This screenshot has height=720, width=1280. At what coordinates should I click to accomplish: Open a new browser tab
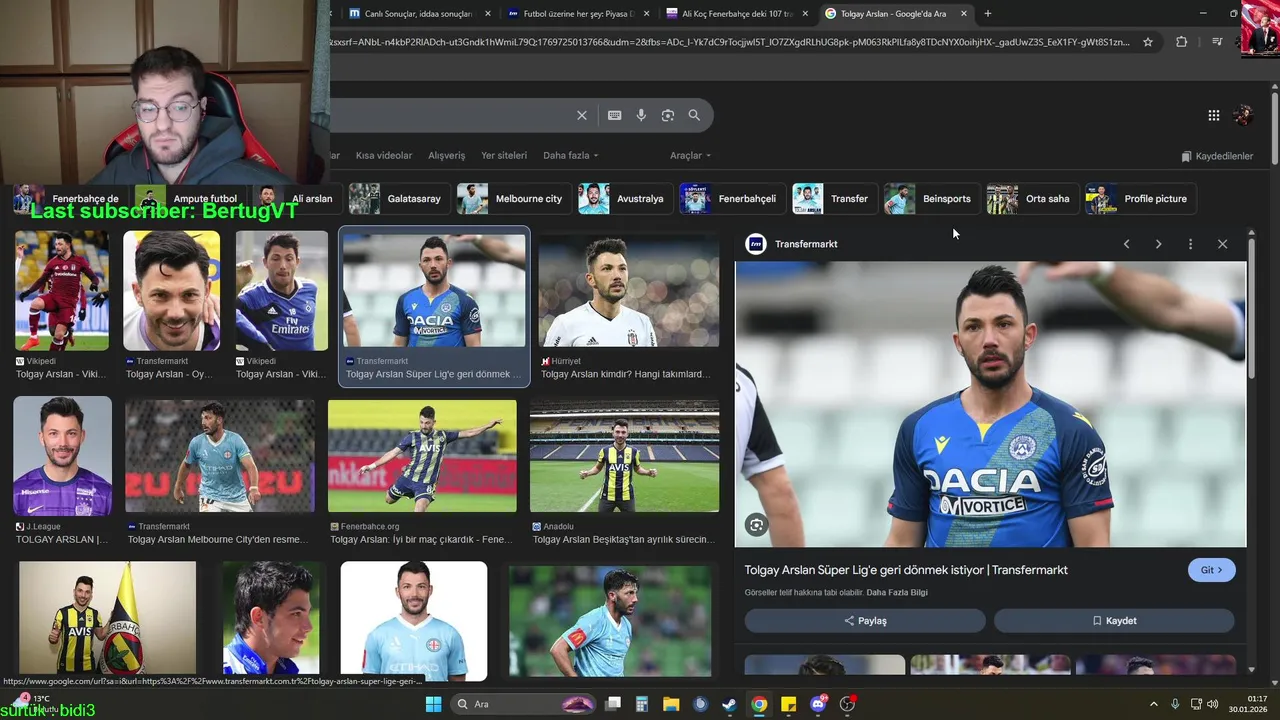click(x=987, y=13)
